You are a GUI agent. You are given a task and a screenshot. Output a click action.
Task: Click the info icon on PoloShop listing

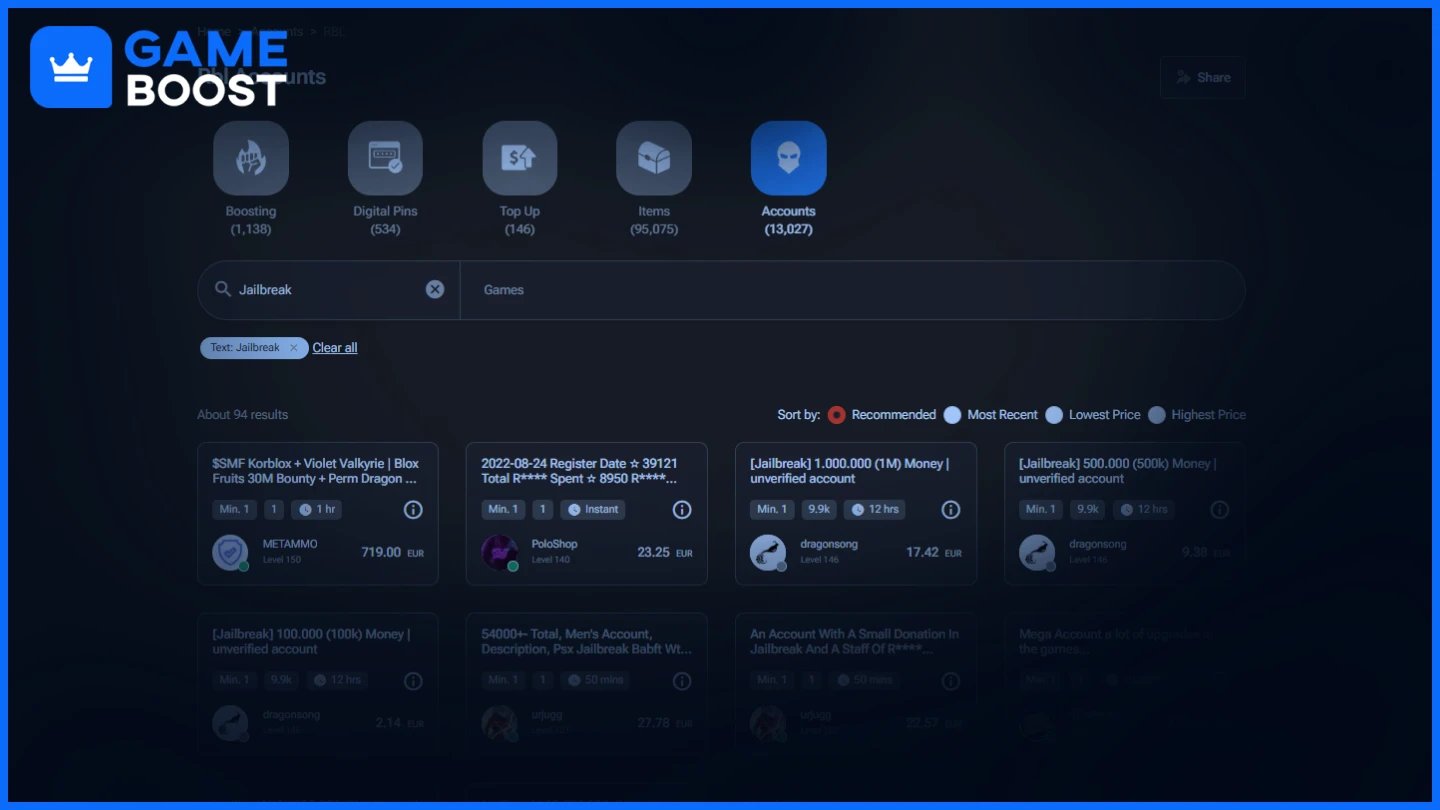pyautogui.click(x=682, y=510)
